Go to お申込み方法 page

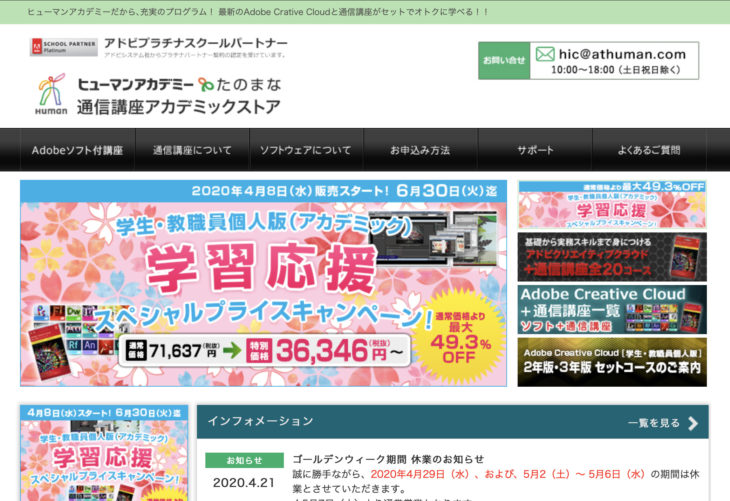pyautogui.click(x=420, y=150)
